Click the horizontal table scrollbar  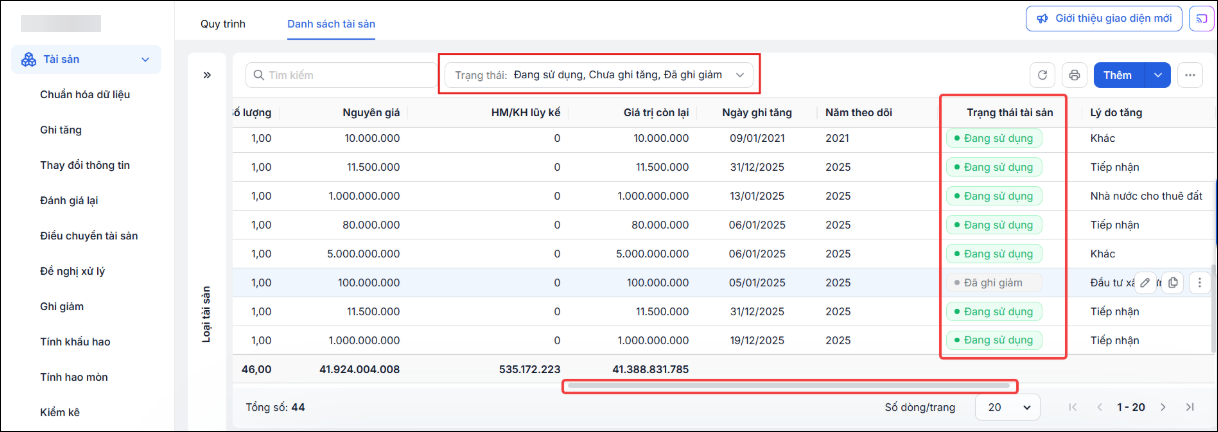coord(790,386)
